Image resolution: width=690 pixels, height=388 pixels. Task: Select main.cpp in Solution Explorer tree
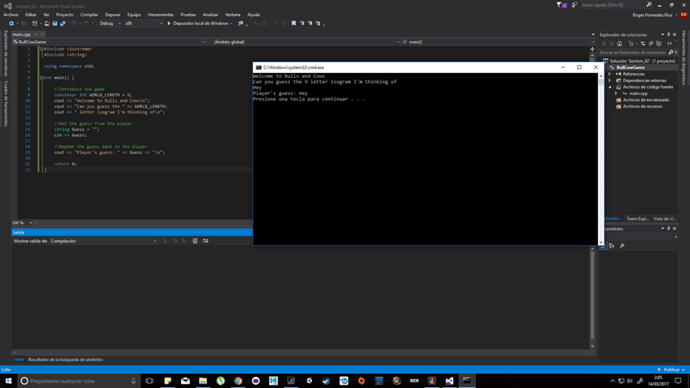click(638, 93)
